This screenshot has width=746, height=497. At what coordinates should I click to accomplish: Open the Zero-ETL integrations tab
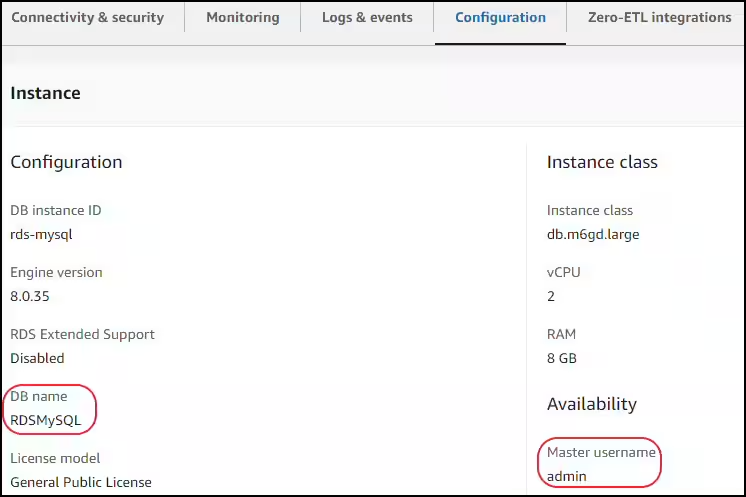pos(659,18)
